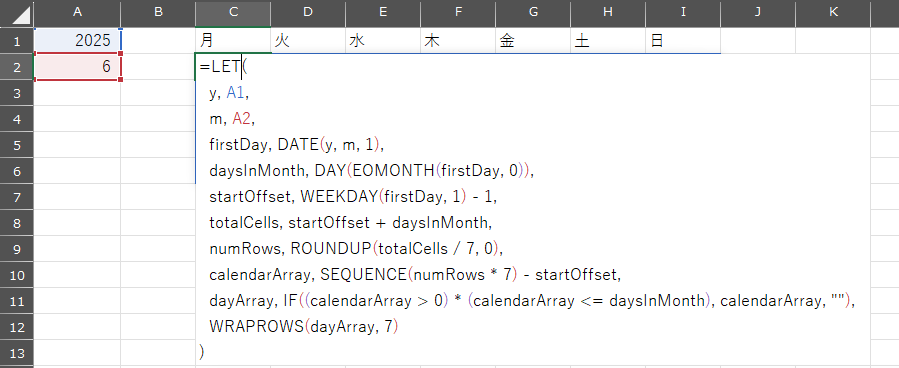Image resolution: width=899 pixels, height=368 pixels.
Task: Click cell I1 labeled 日
Action: pyautogui.click(x=683, y=41)
